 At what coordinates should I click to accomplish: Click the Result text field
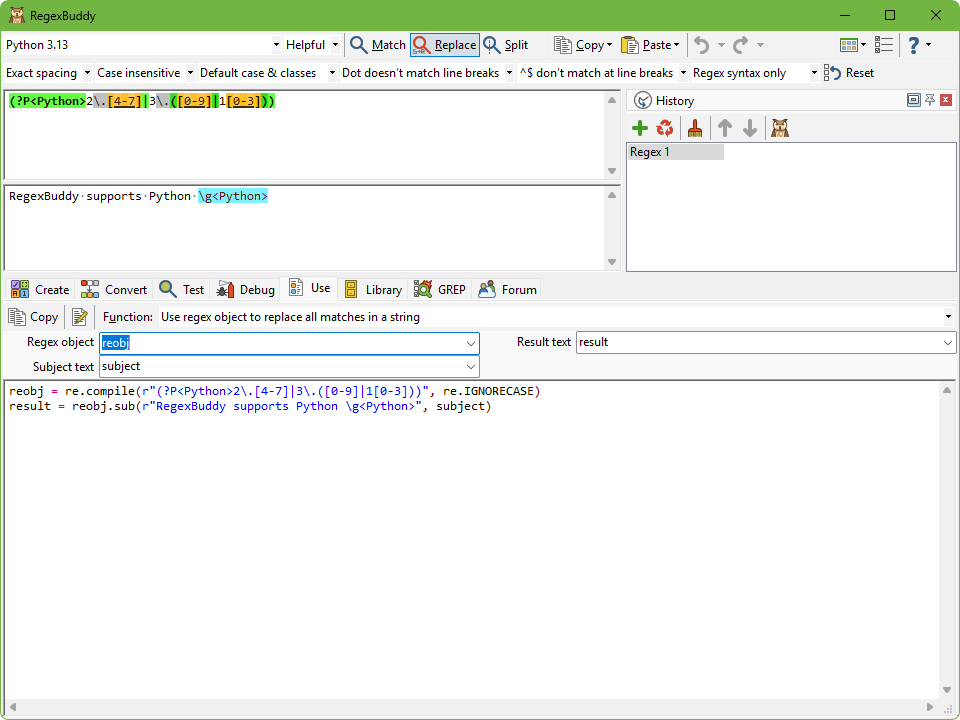pos(758,342)
